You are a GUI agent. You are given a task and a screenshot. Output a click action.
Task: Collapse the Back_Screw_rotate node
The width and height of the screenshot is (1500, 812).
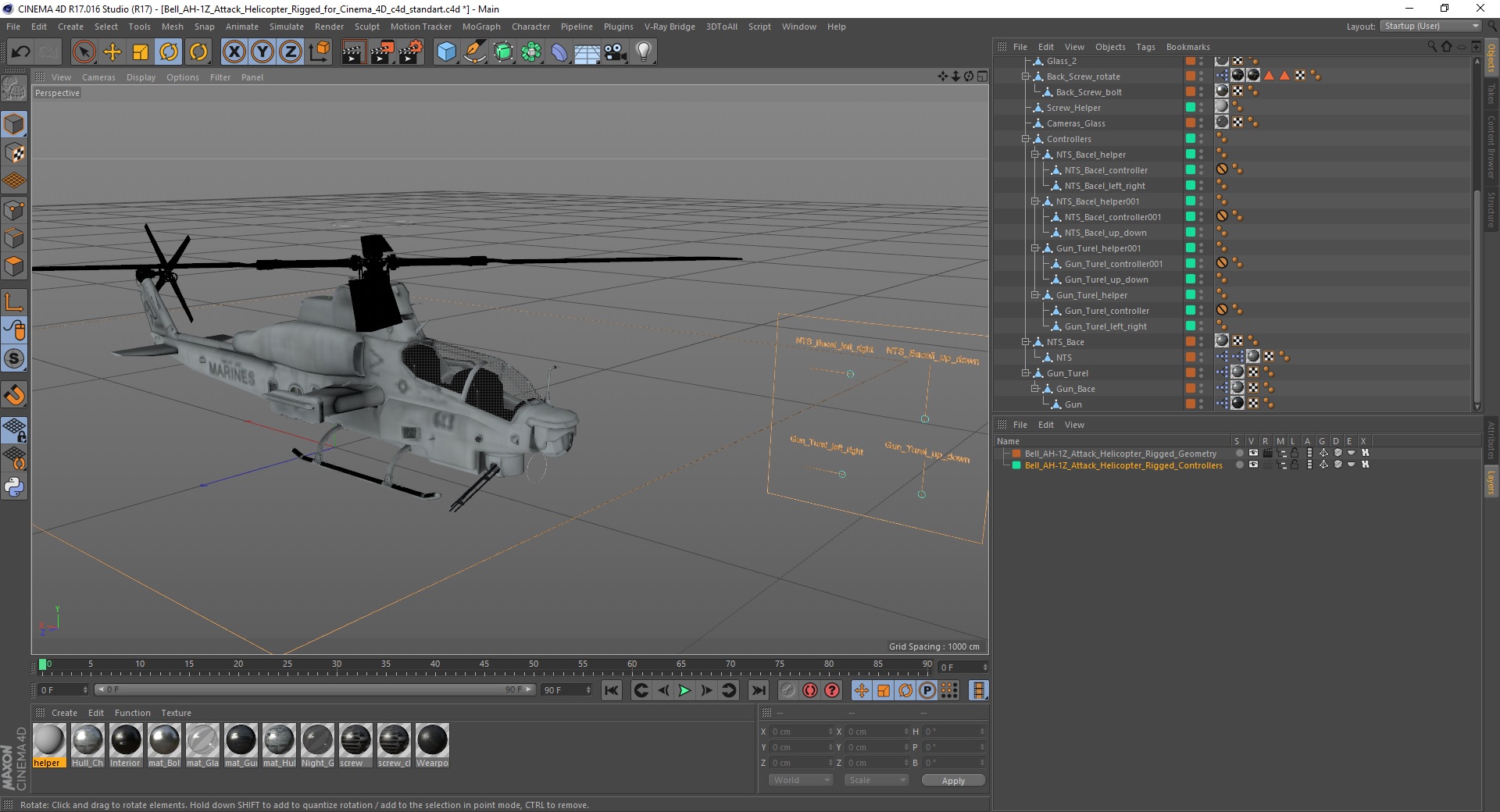(1026, 77)
